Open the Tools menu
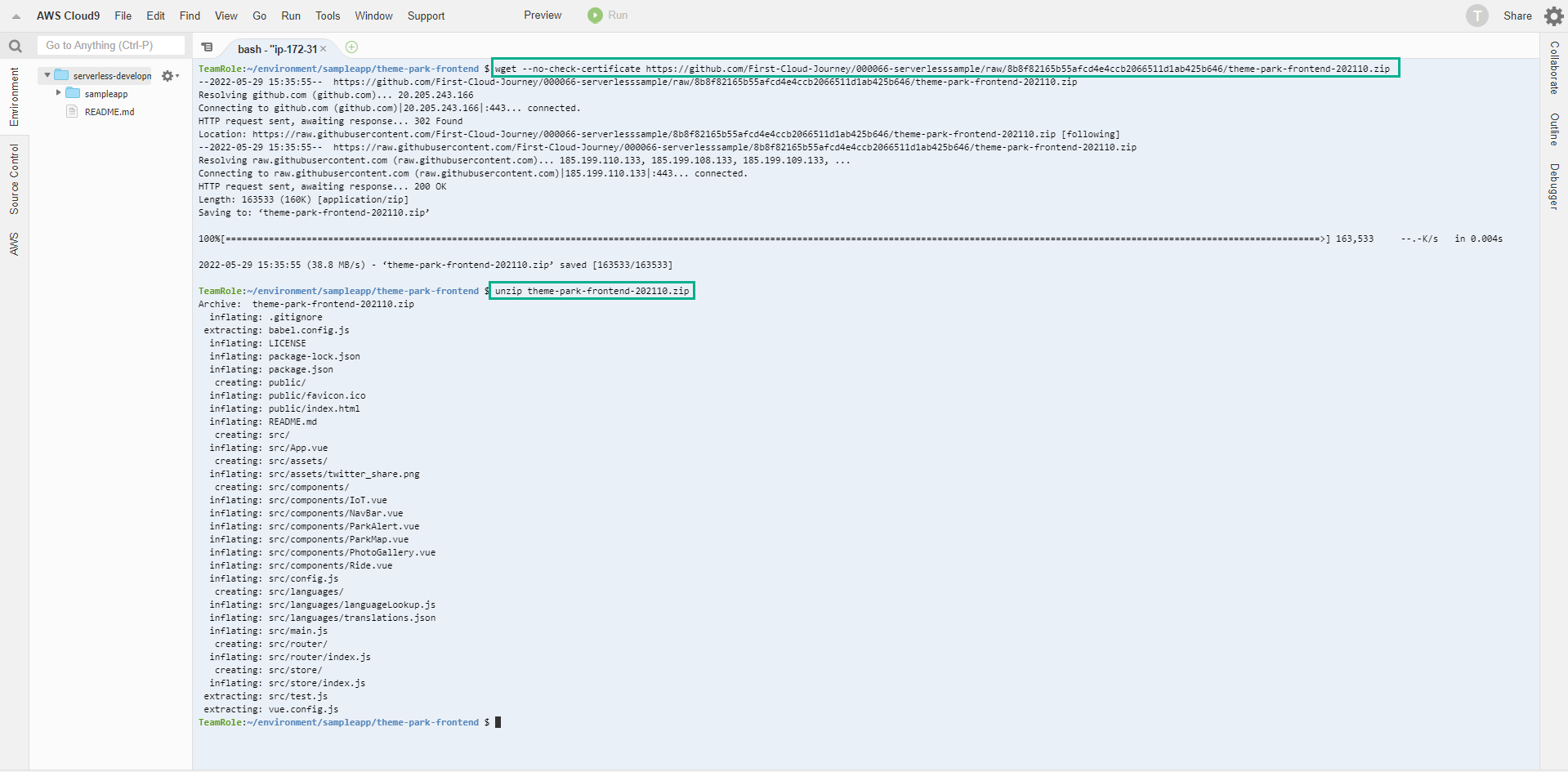This screenshot has width=1568, height=772. pyautogui.click(x=327, y=16)
